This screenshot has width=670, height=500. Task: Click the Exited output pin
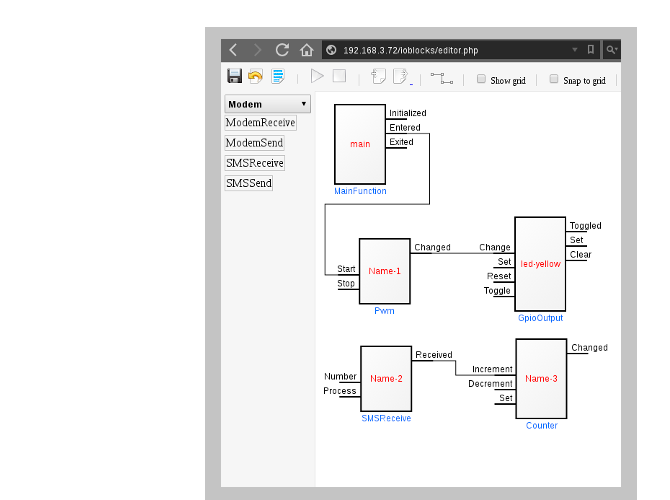401,142
